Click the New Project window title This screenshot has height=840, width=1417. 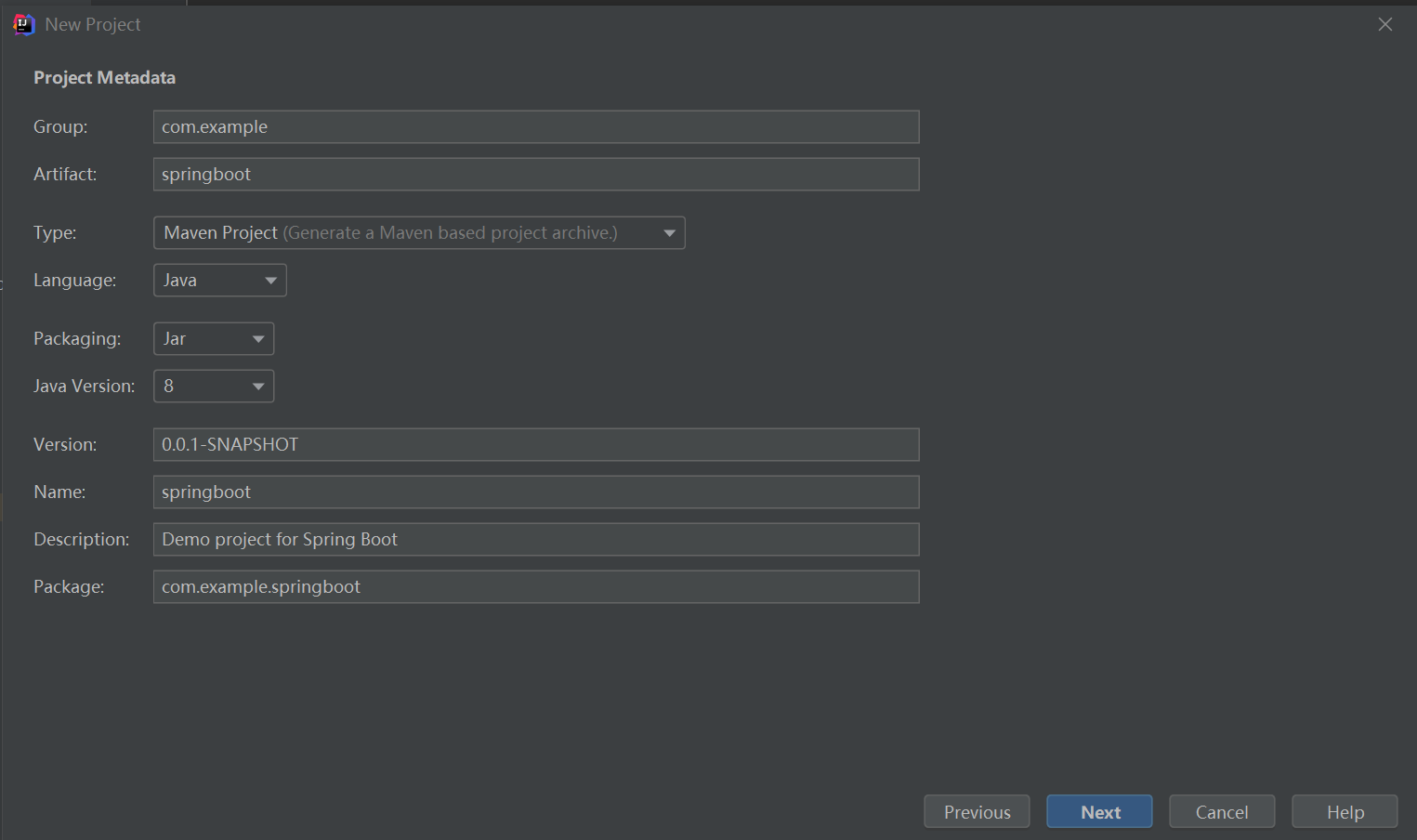pos(93,25)
